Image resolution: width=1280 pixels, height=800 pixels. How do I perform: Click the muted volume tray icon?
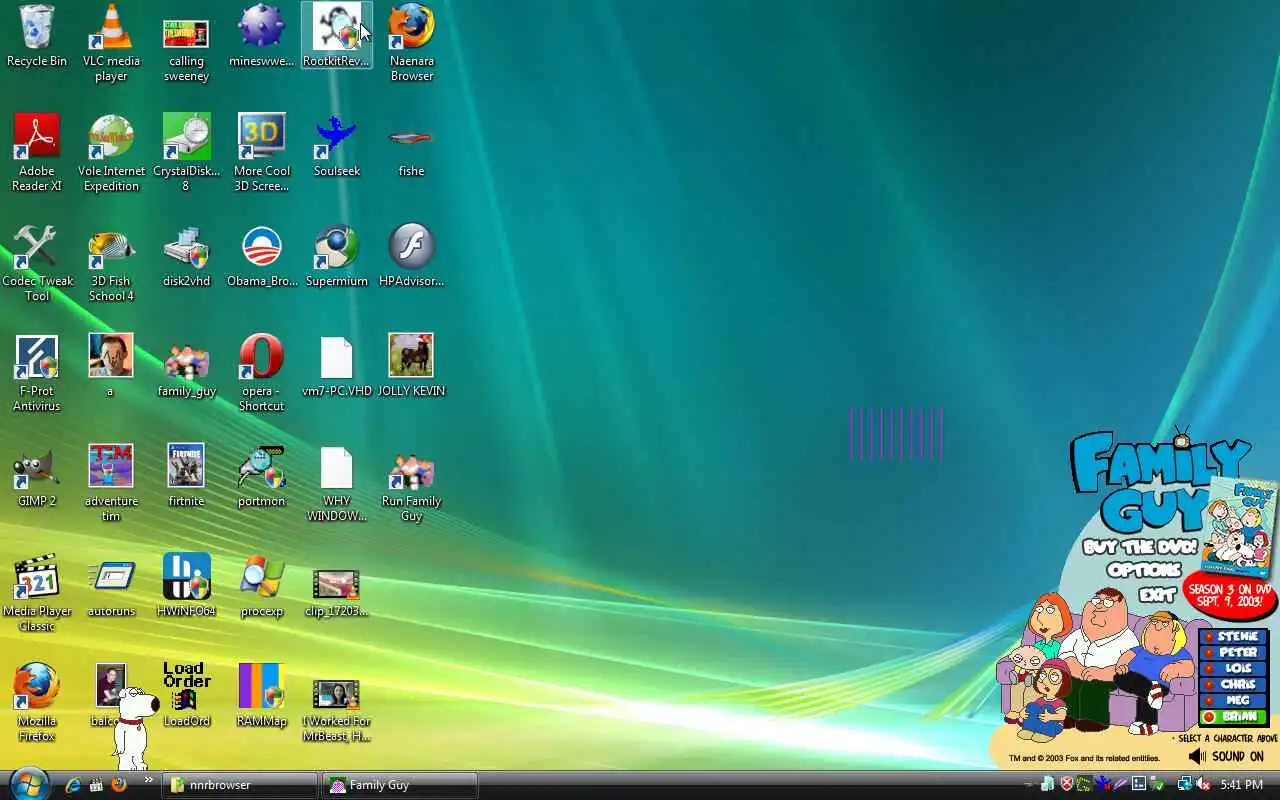tap(1204, 785)
